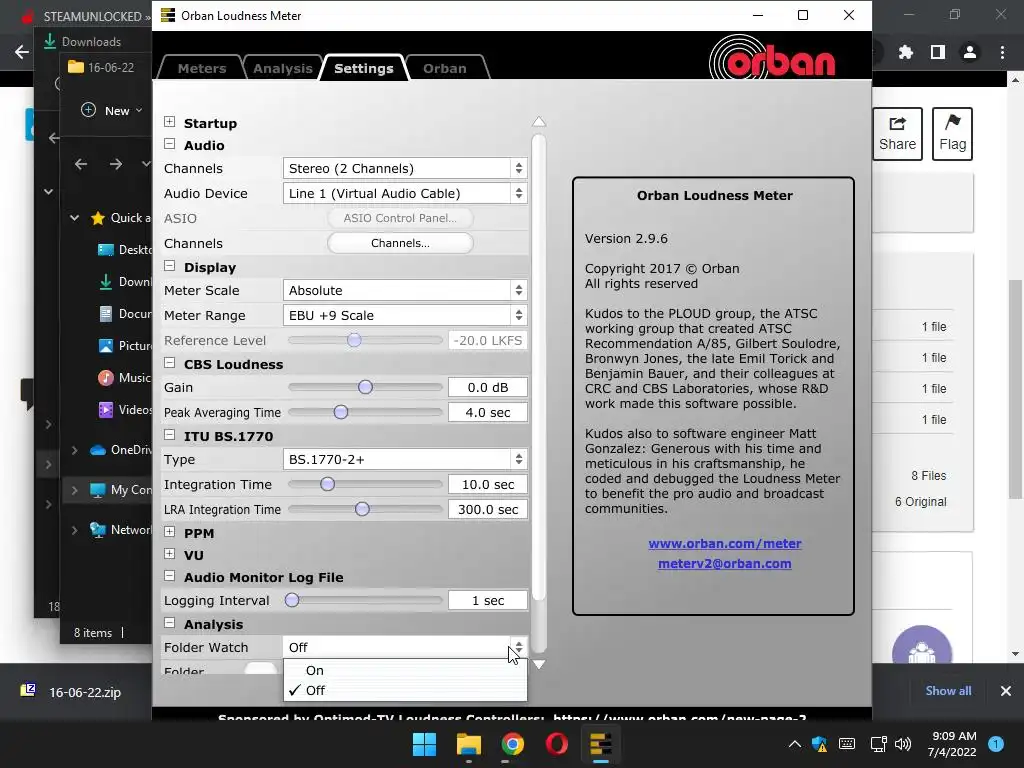Open the Audio Device dropdown
The width and height of the screenshot is (1024, 768).
[x=405, y=193]
